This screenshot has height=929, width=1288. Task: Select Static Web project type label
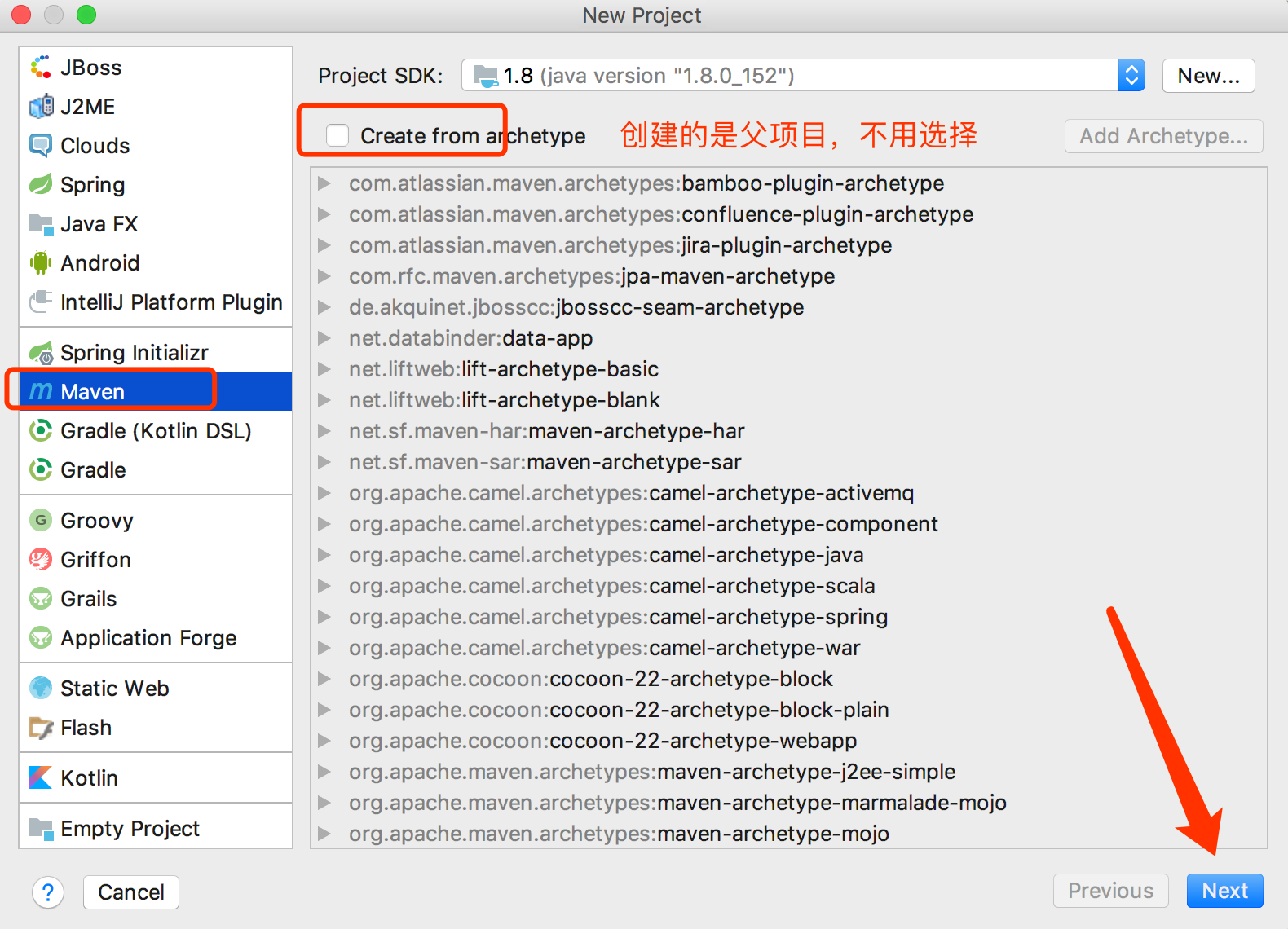point(115,689)
